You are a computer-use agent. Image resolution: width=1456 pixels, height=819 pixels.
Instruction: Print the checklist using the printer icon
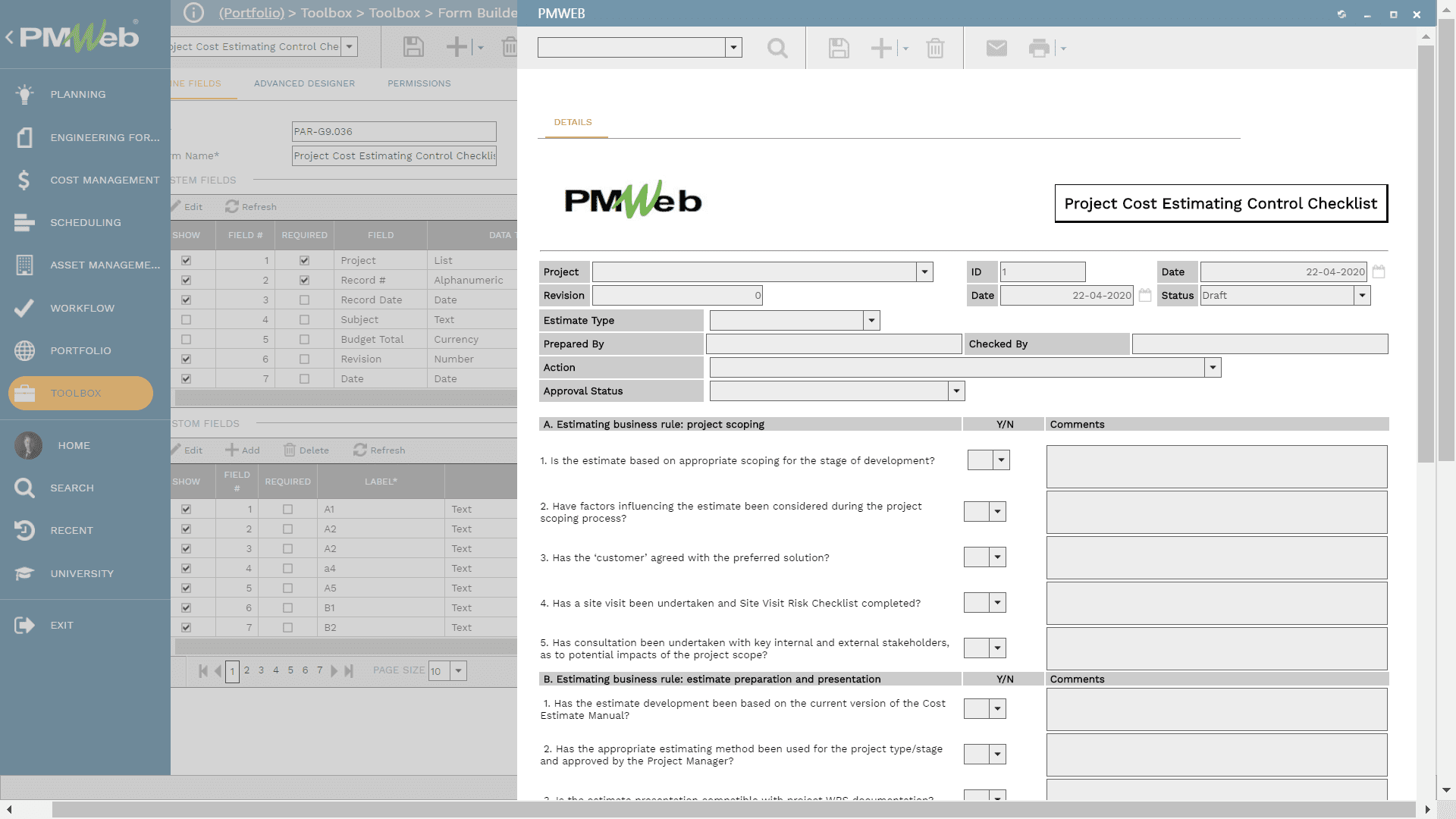[x=1040, y=48]
